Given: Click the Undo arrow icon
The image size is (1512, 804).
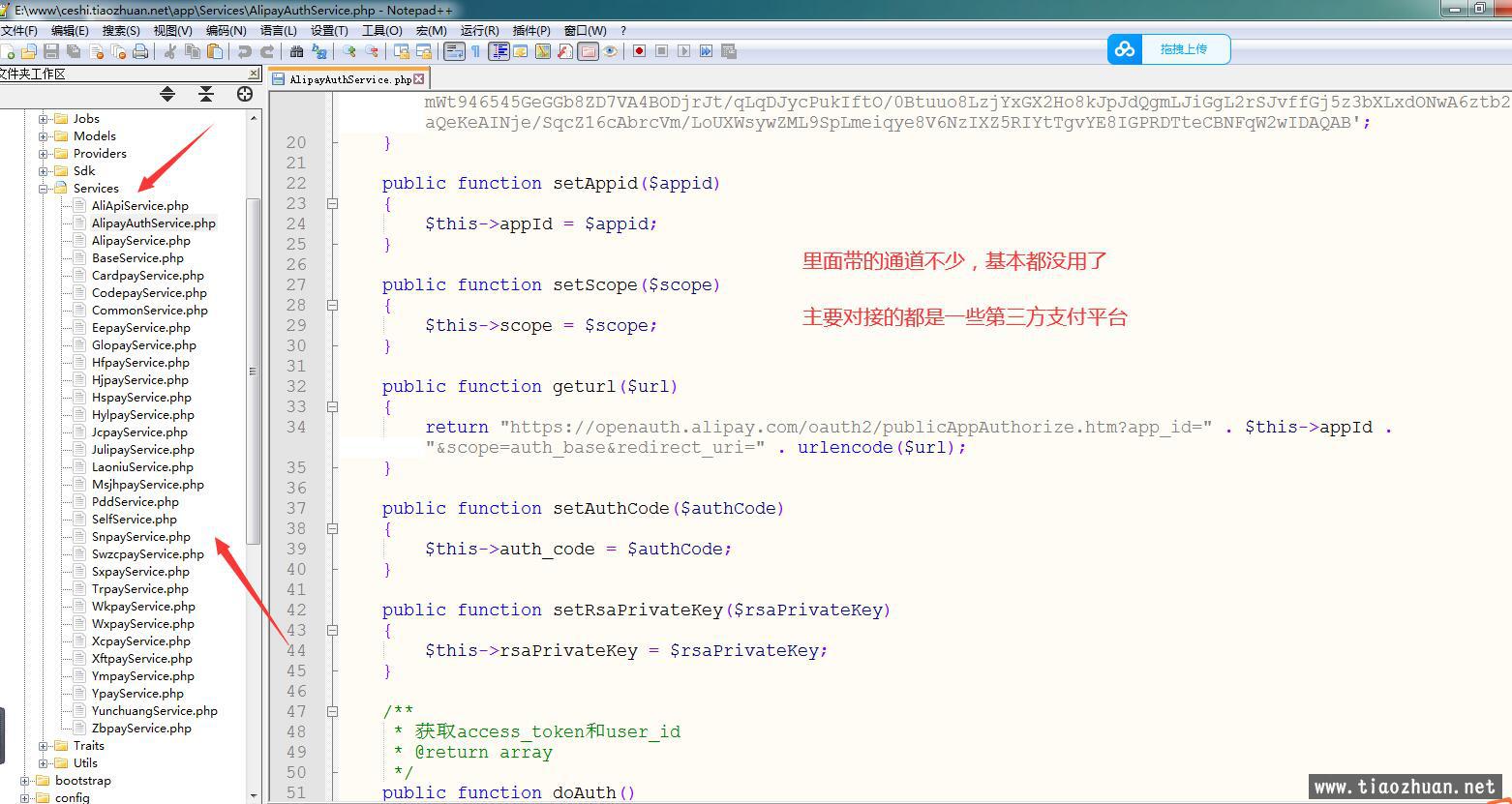Looking at the screenshot, I should click(244, 51).
